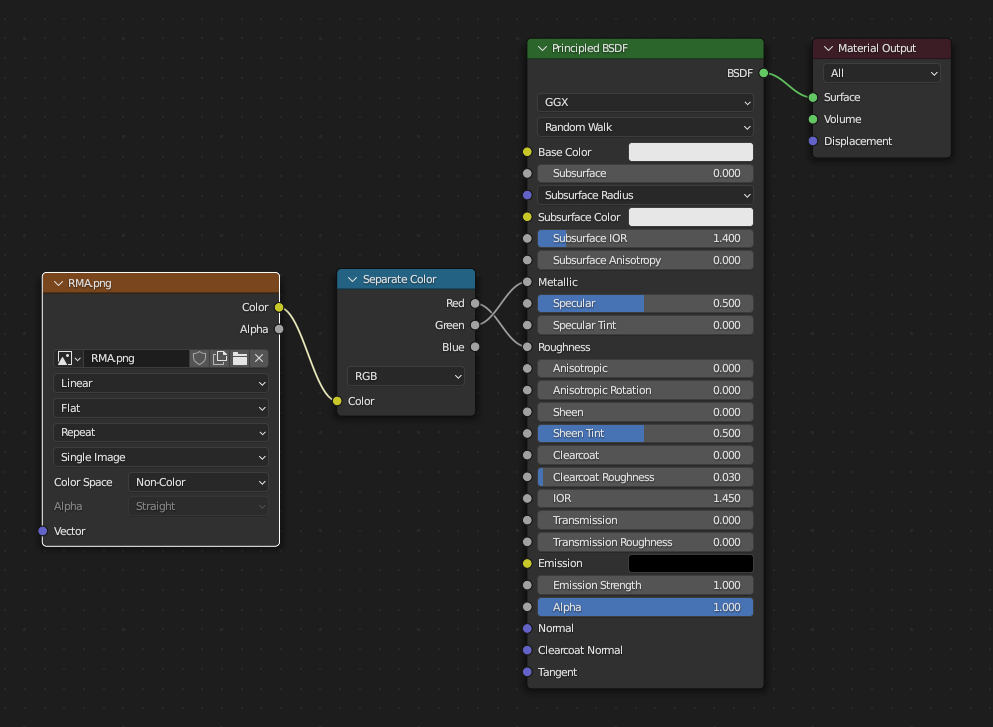993x727 pixels.
Task: Click the Specular slider
Action: [645, 303]
